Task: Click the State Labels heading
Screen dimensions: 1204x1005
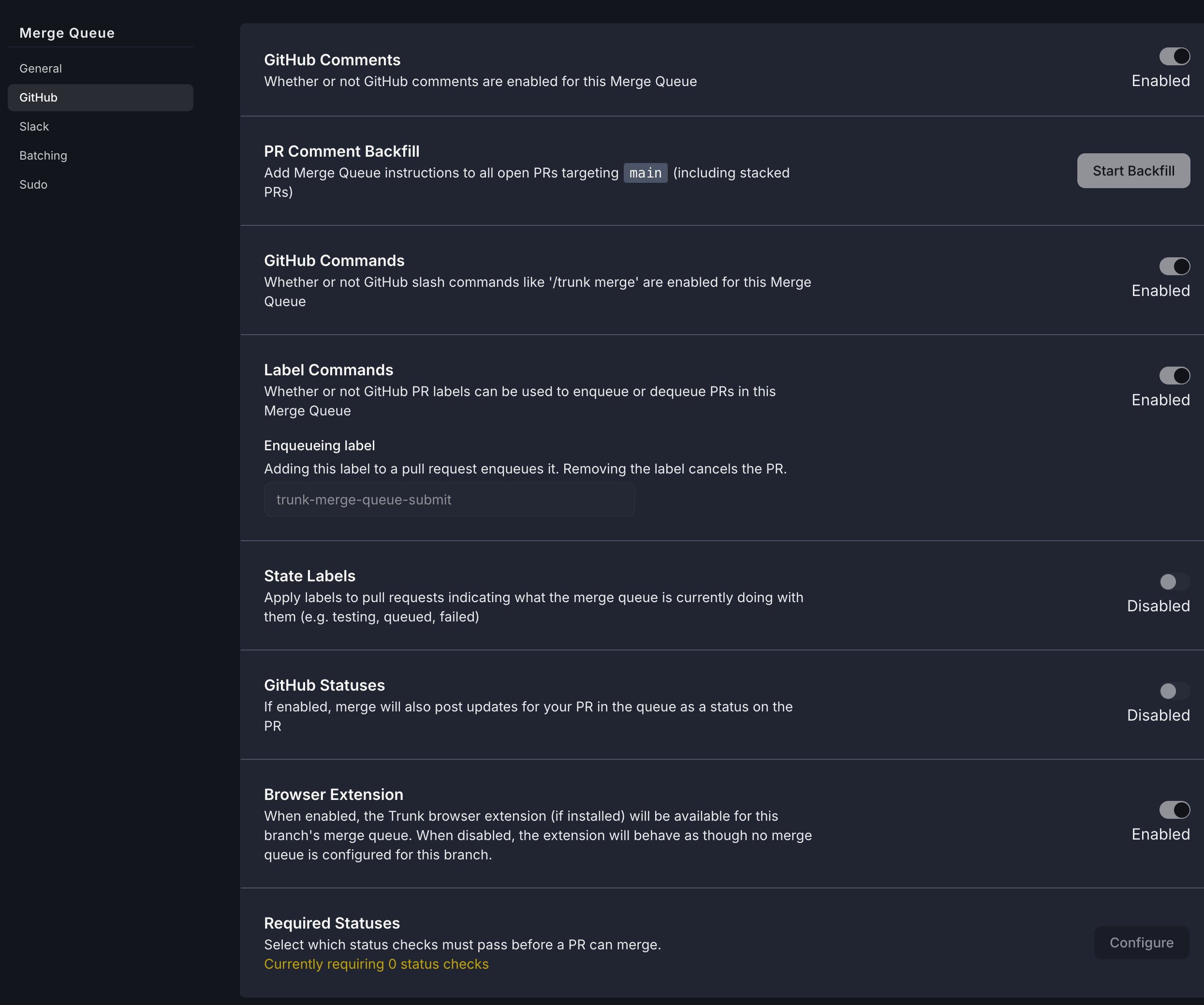Action: 309,576
